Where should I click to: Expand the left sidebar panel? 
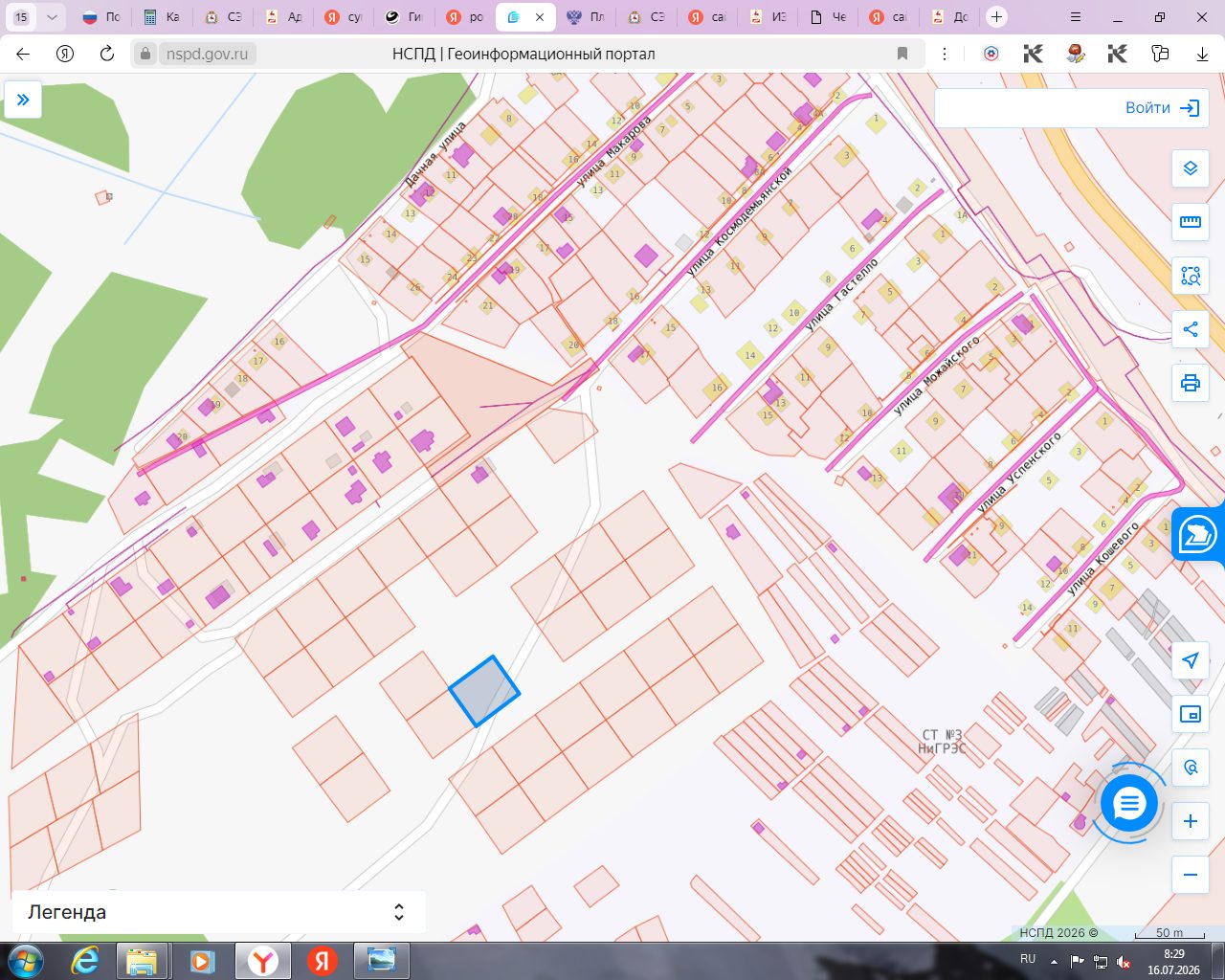tap(23, 100)
